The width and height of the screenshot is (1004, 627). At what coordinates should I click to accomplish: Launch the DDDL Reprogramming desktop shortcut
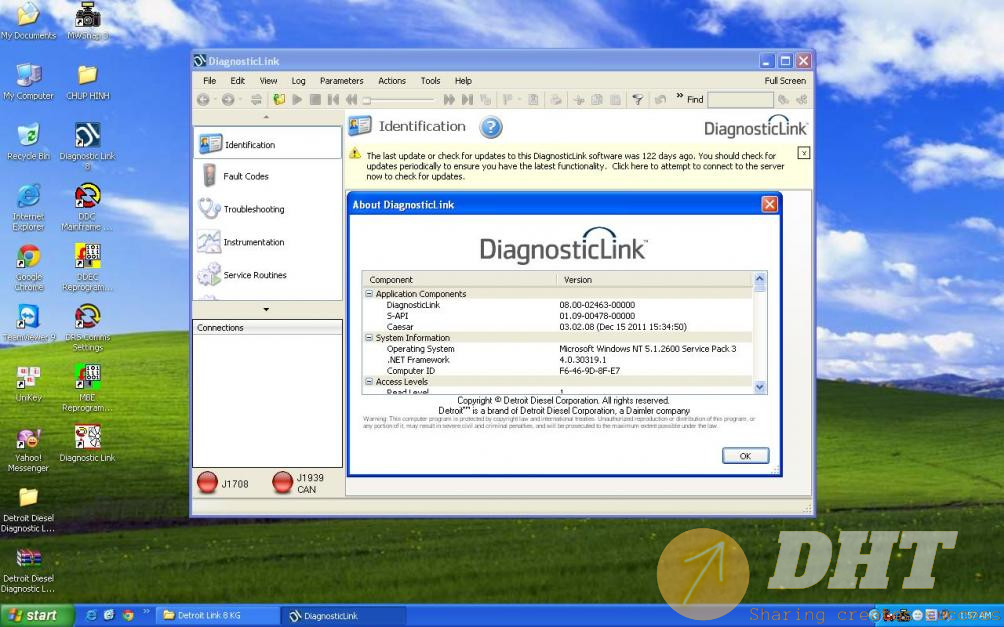(x=87, y=263)
